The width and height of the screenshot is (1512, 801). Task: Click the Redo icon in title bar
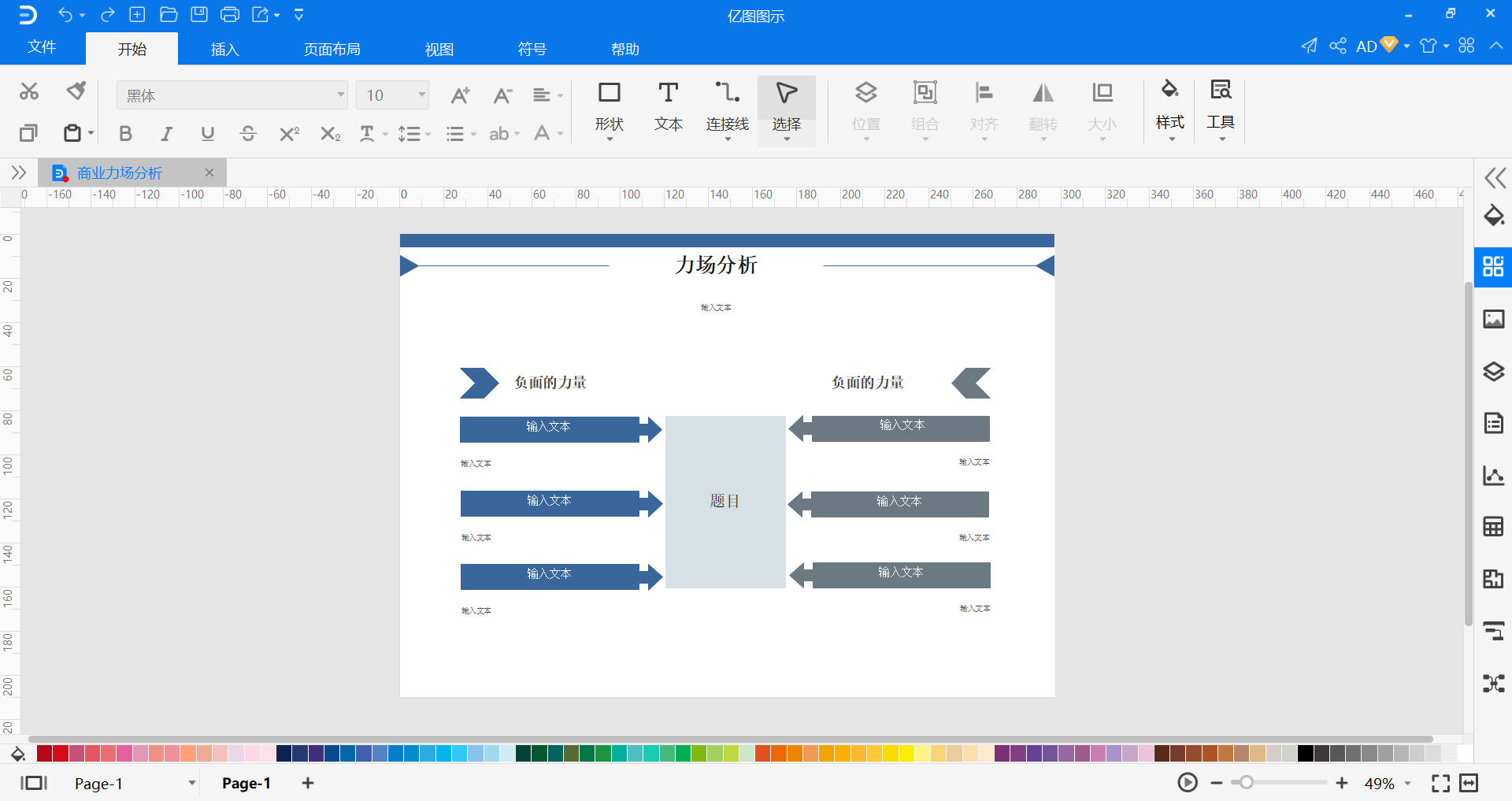point(108,14)
